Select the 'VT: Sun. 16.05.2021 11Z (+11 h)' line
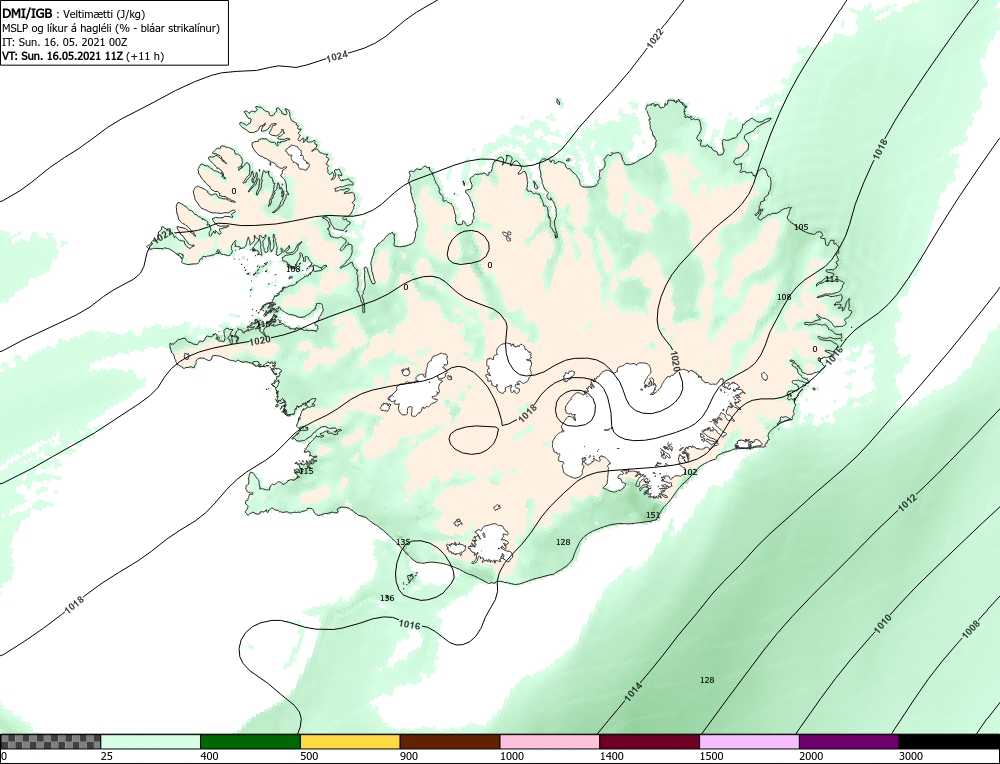Viewport: 1000px width, 764px height. click(x=83, y=56)
